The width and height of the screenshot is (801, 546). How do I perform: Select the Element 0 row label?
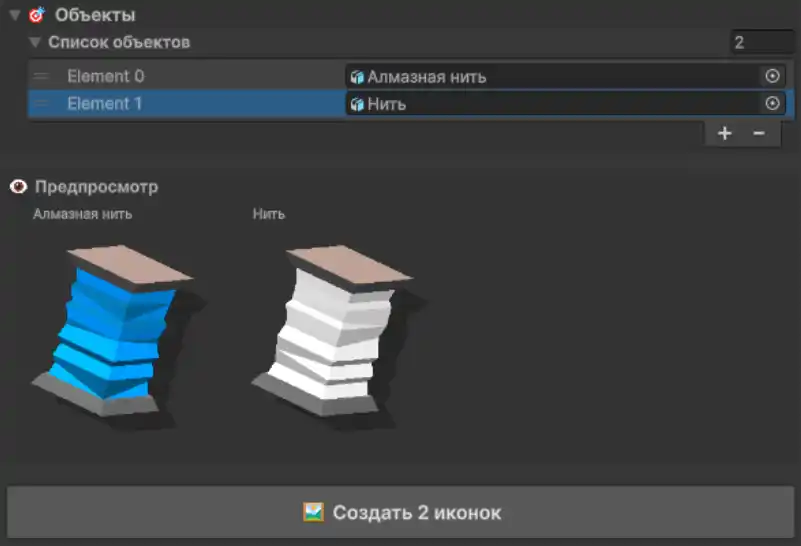[106, 77]
